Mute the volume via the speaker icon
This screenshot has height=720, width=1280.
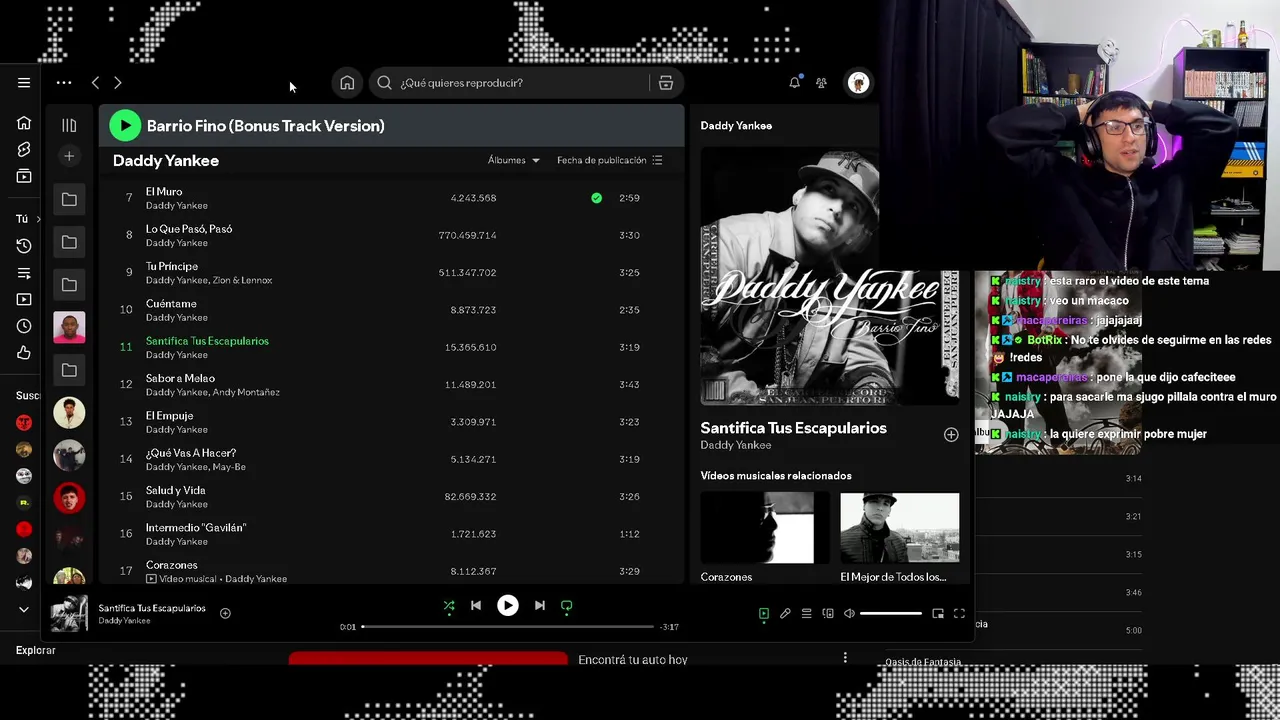click(849, 613)
